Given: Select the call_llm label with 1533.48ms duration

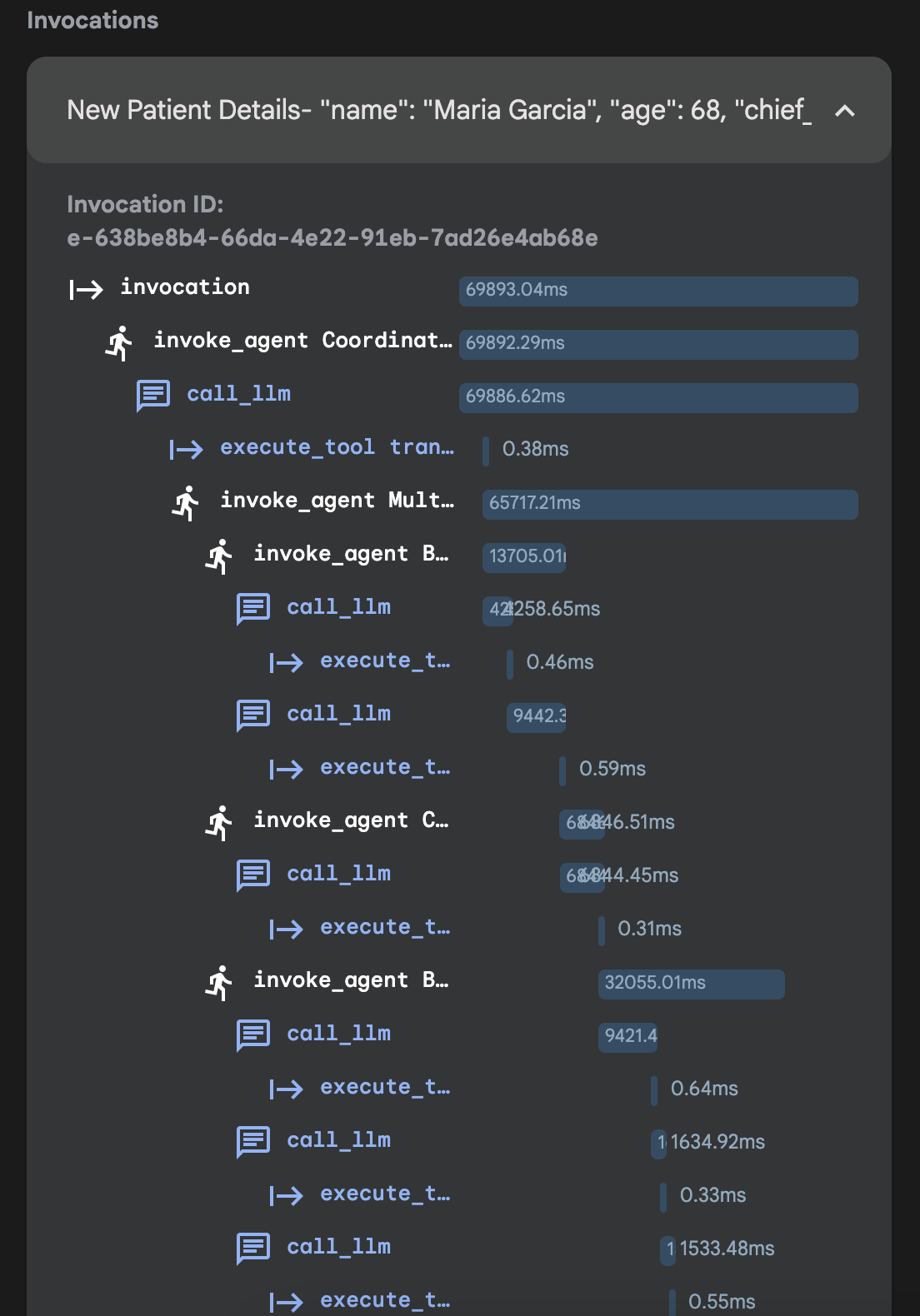Looking at the screenshot, I should (338, 1247).
